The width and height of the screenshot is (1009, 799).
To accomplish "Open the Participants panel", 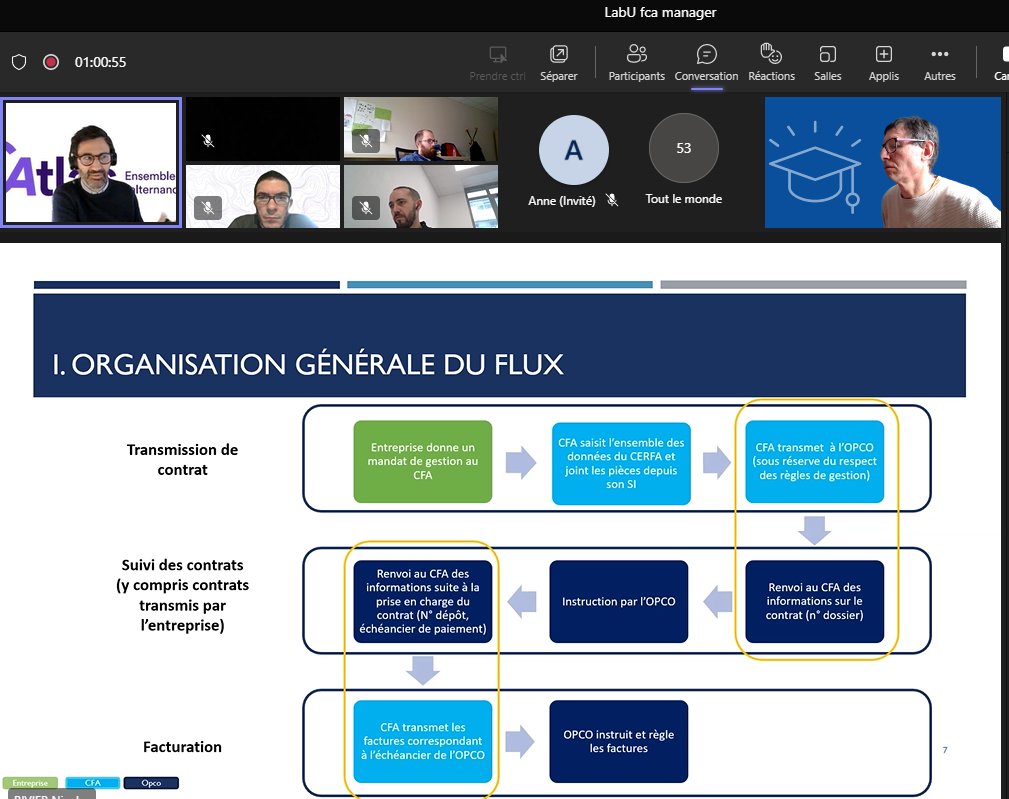I will click(636, 63).
